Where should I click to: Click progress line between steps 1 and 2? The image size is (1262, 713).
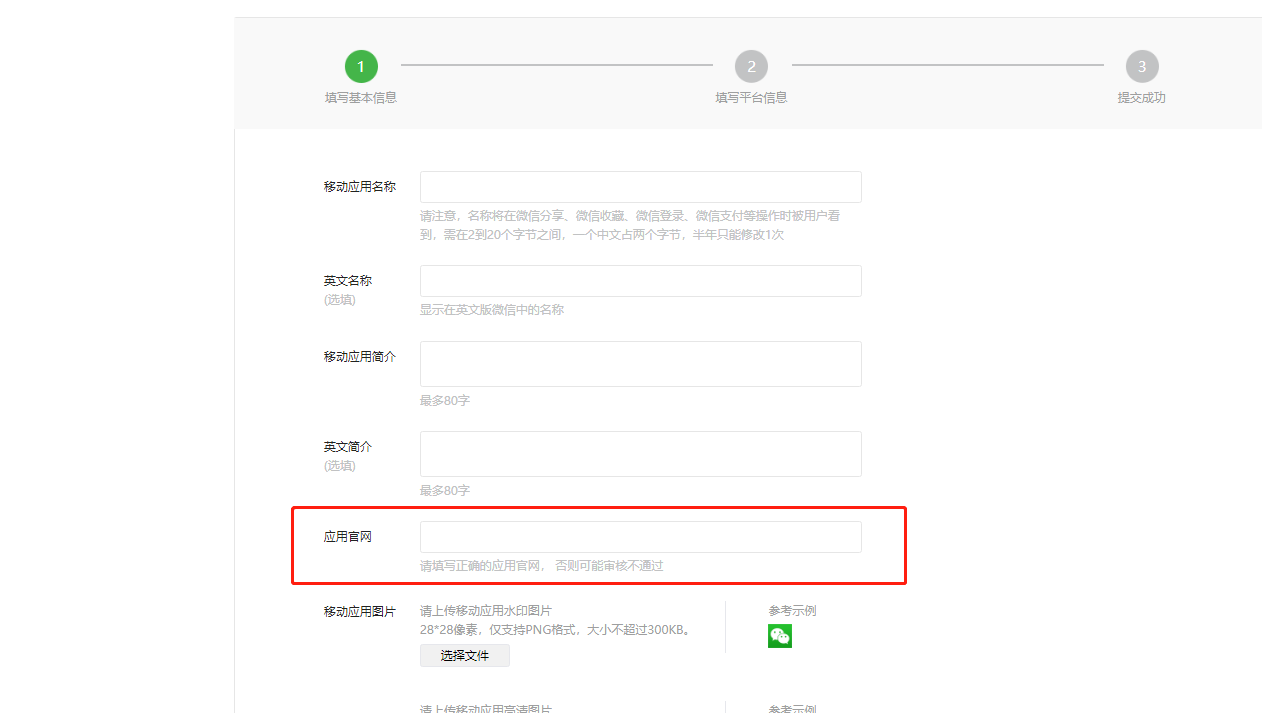click(x=556, y=66)
